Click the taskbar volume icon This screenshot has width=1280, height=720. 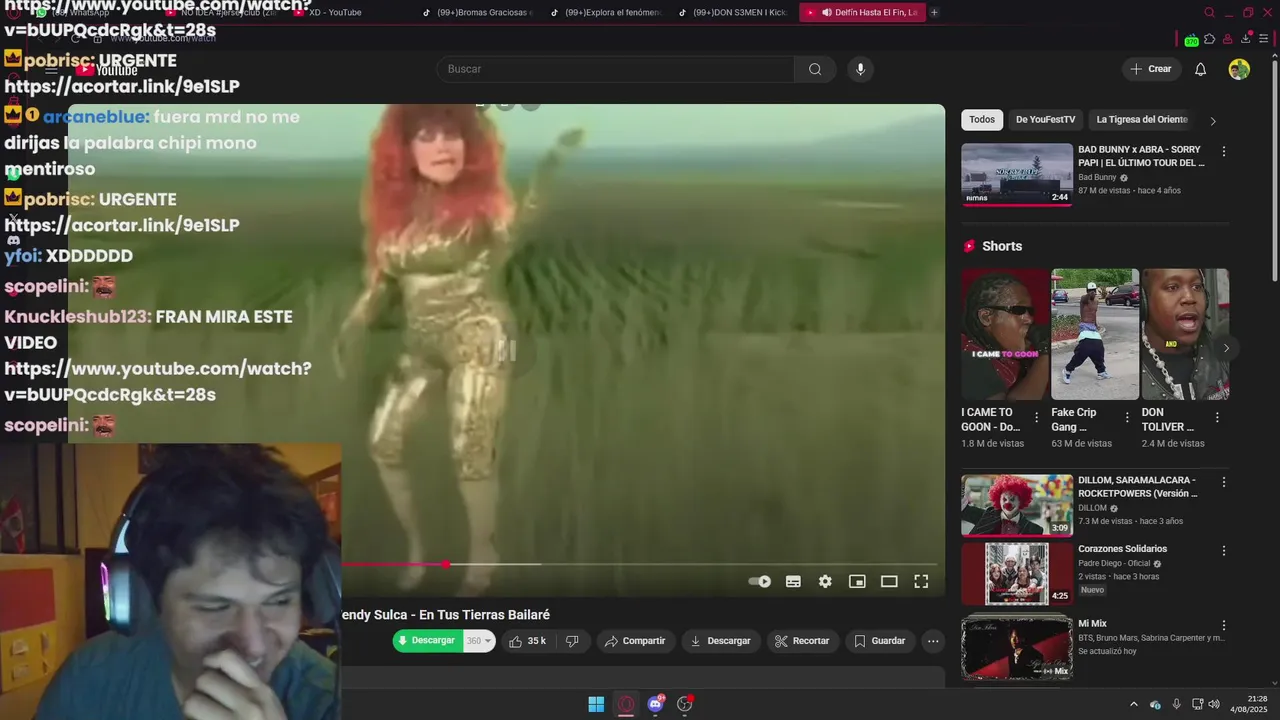click(x=1214, y=704)
